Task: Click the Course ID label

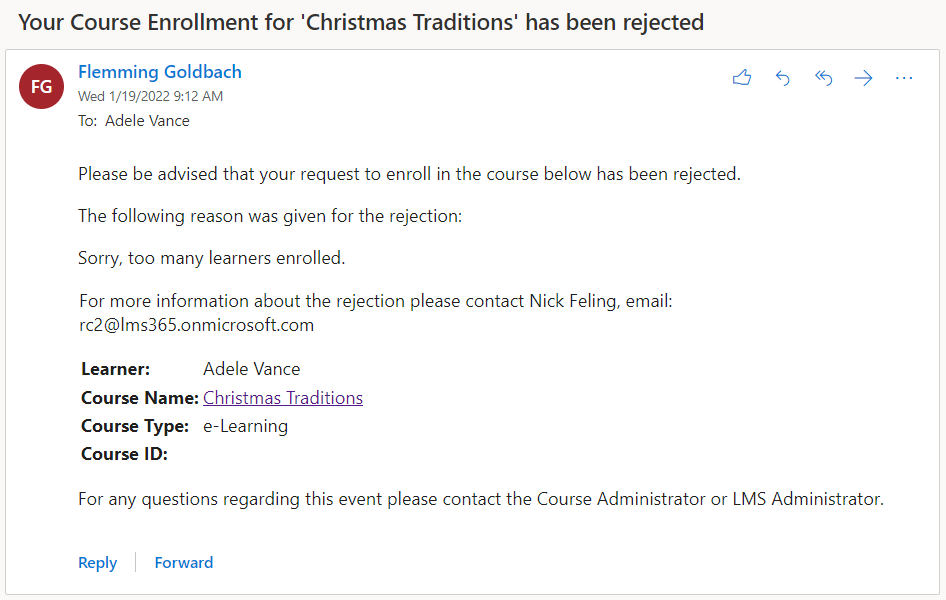Action: (x=124, y=454)
